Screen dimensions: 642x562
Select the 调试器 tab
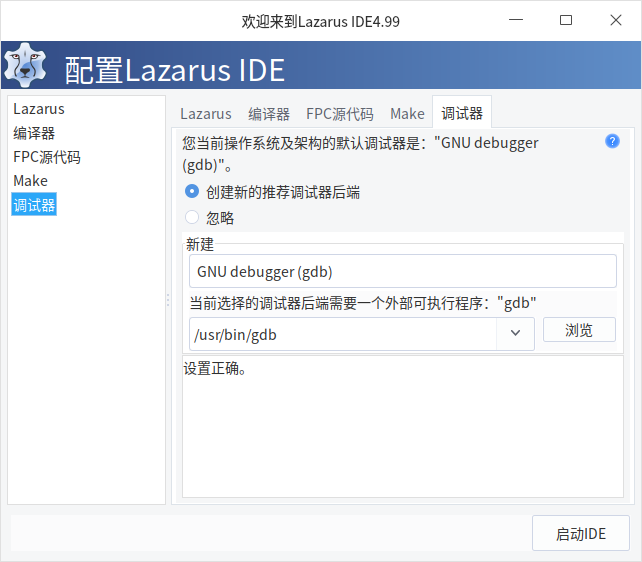[462, 113]
